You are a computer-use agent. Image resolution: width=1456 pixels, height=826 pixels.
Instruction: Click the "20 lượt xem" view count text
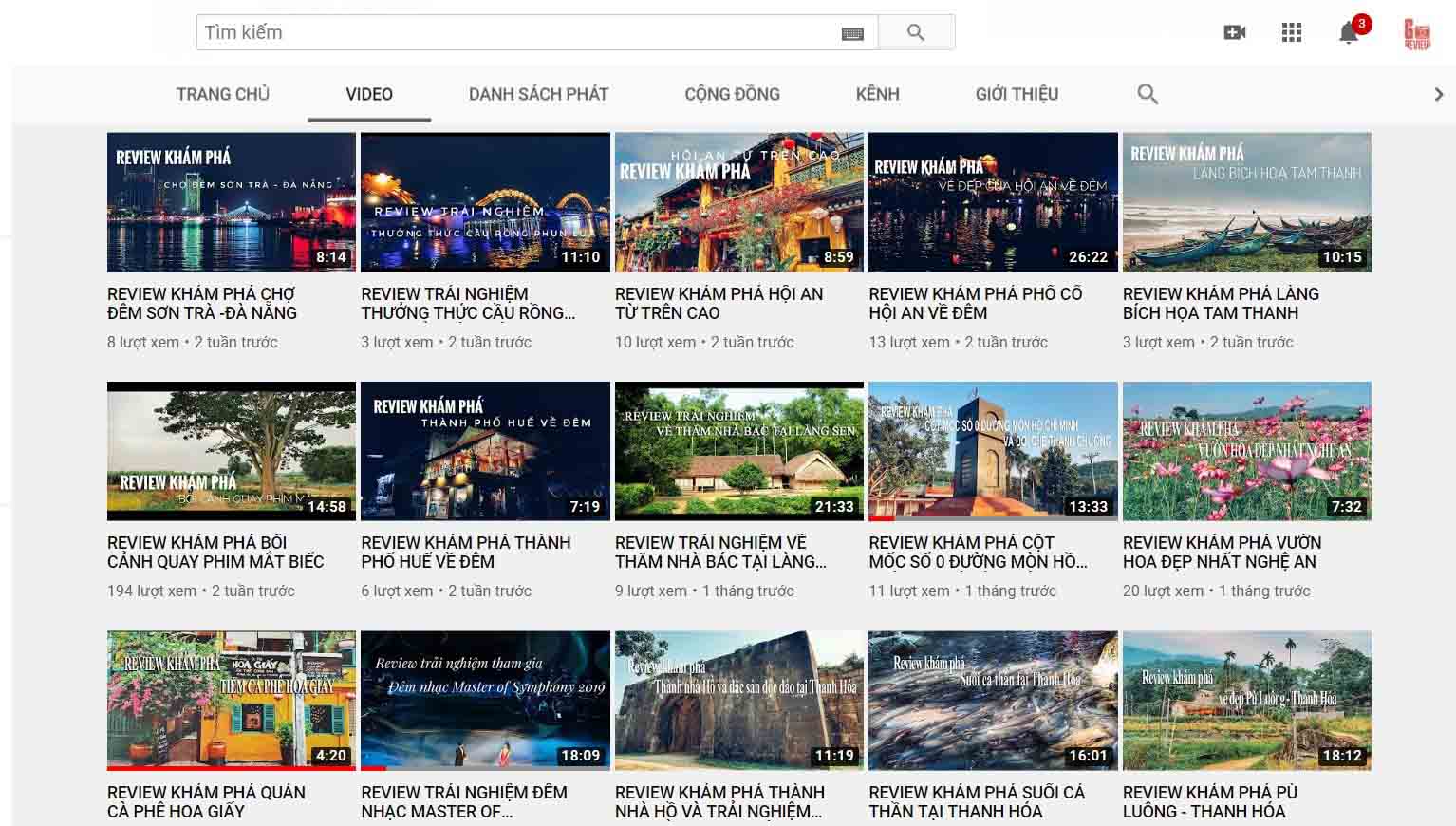(1163, 591)
